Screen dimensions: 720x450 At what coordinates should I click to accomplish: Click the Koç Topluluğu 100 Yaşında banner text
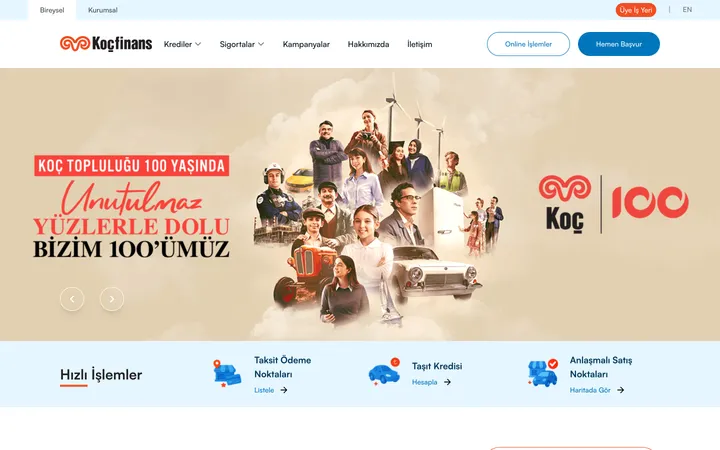[132, 165]
